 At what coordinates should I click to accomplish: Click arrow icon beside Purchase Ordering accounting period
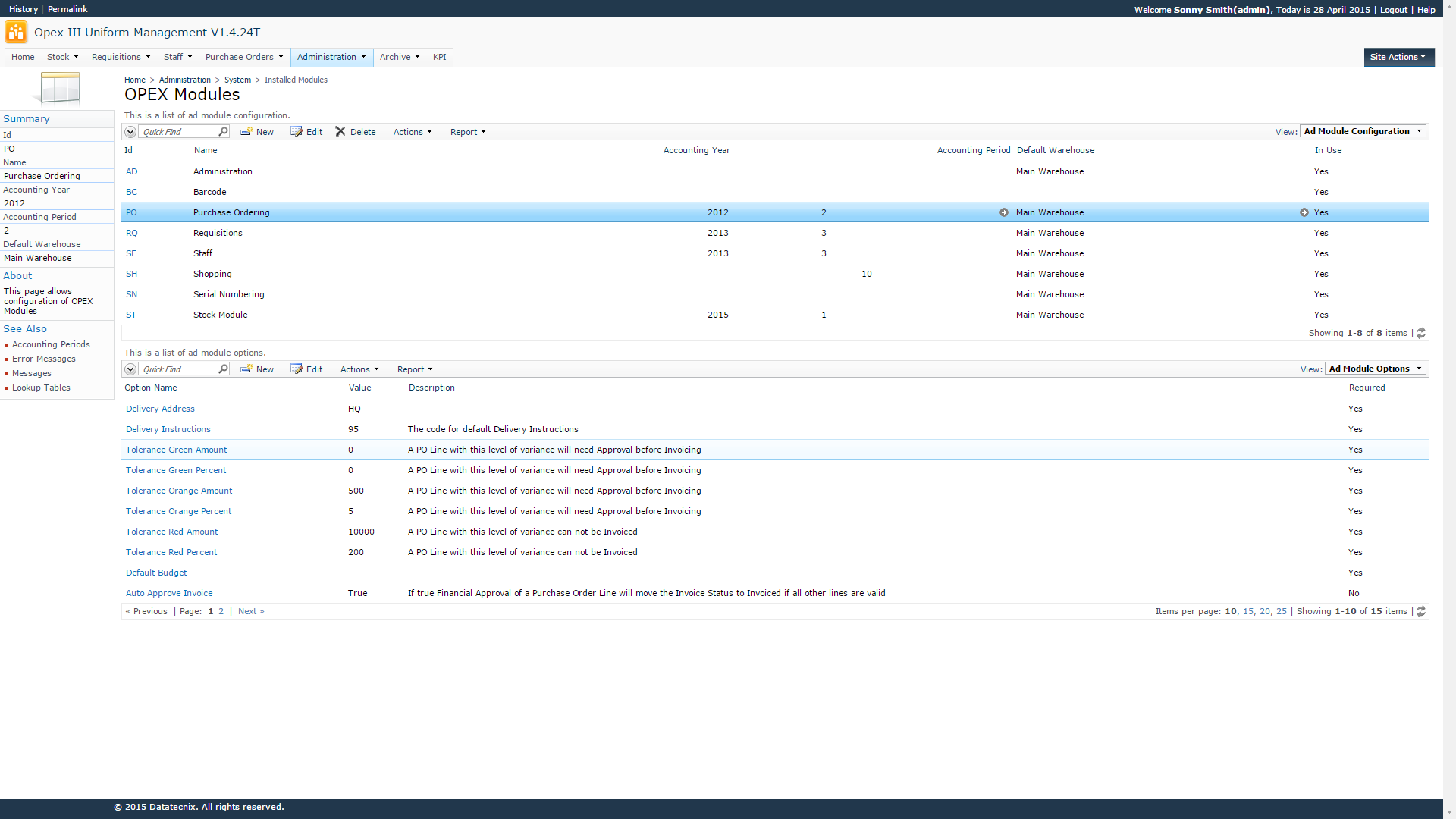(1004, 213)
